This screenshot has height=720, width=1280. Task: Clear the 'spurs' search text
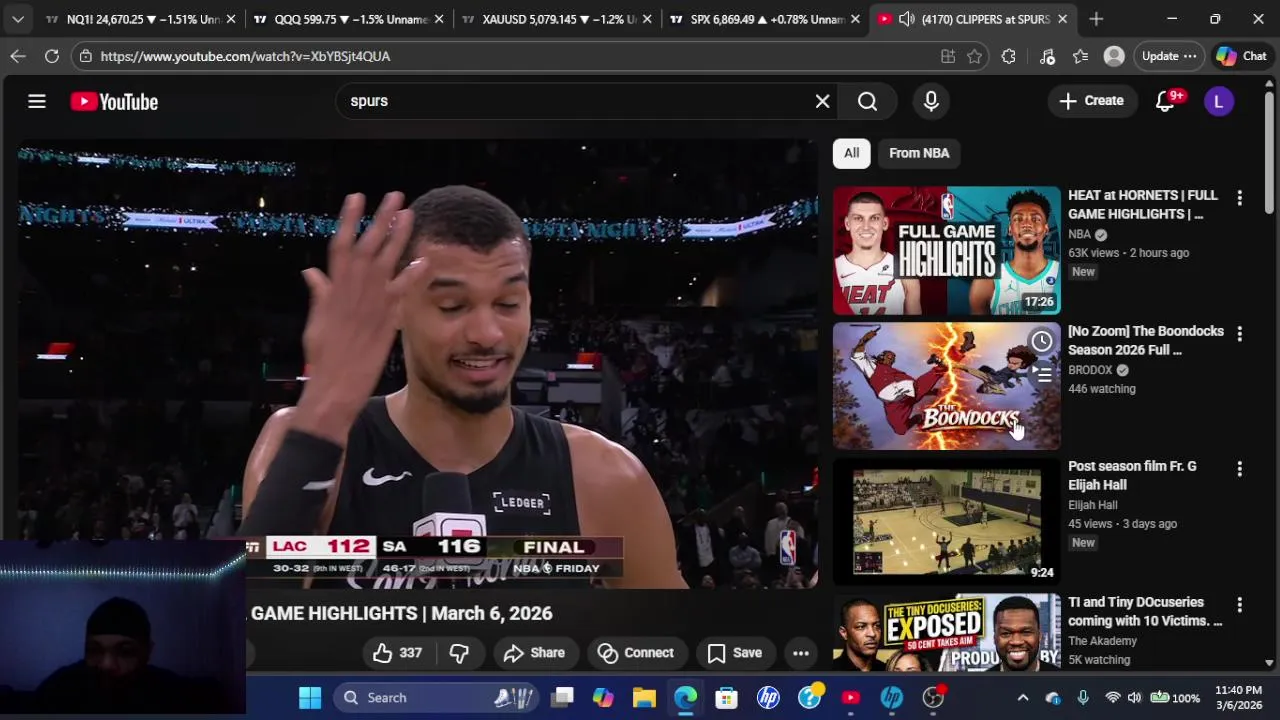coord(822,101)
